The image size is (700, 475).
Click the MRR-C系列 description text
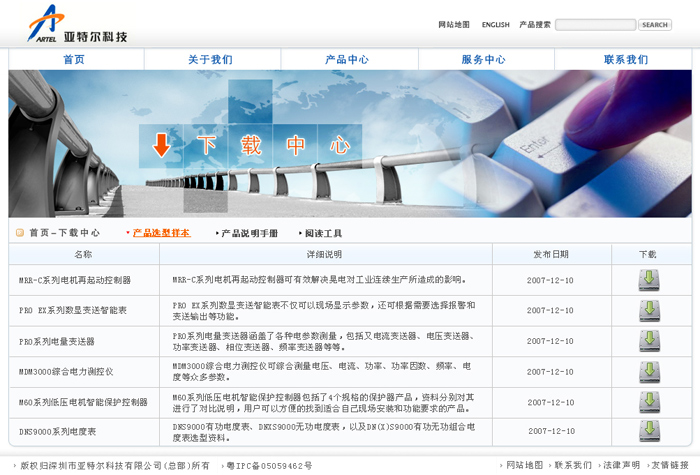coord(320,280)
